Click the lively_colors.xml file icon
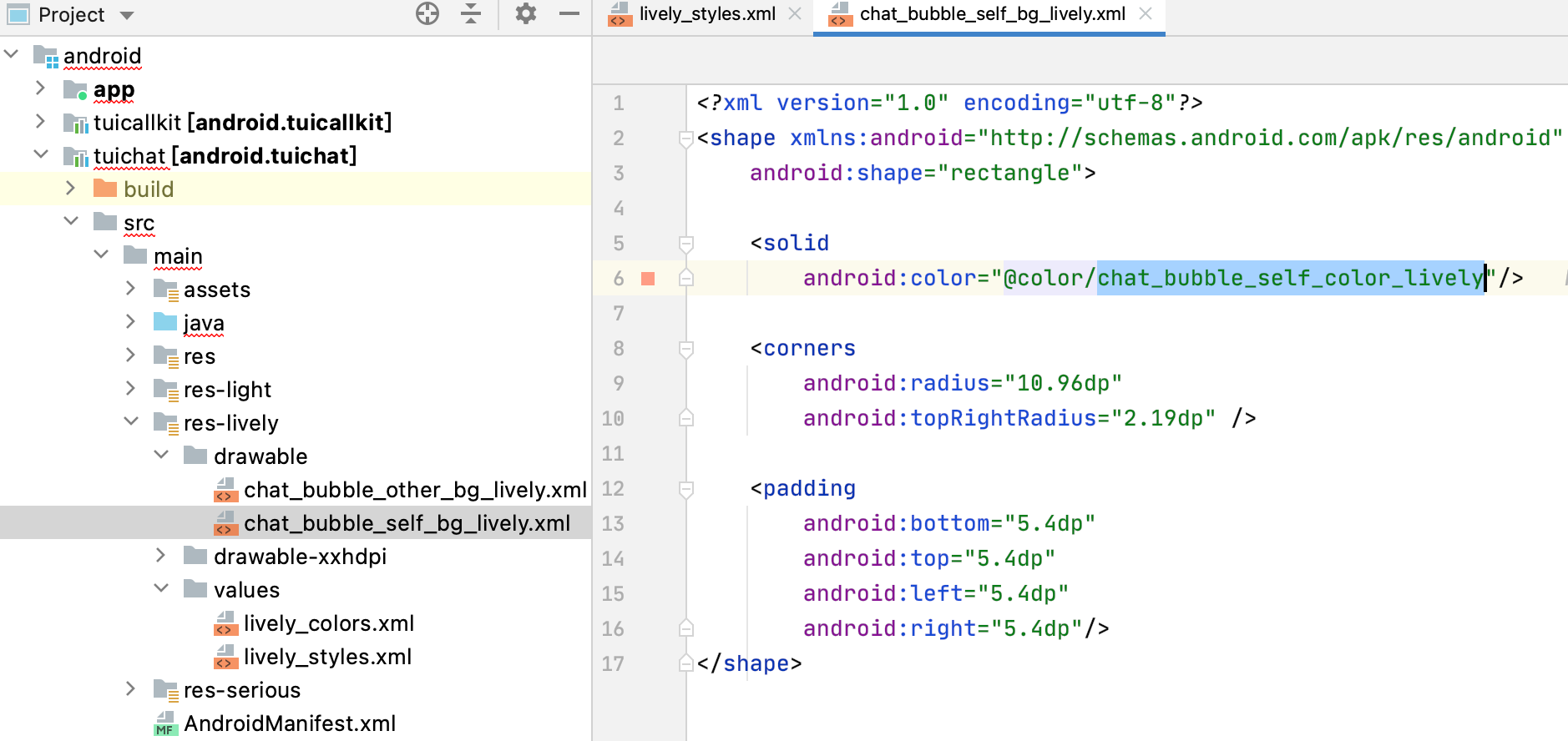Viewport: 1568px width, 741px height. coord(225,623)
